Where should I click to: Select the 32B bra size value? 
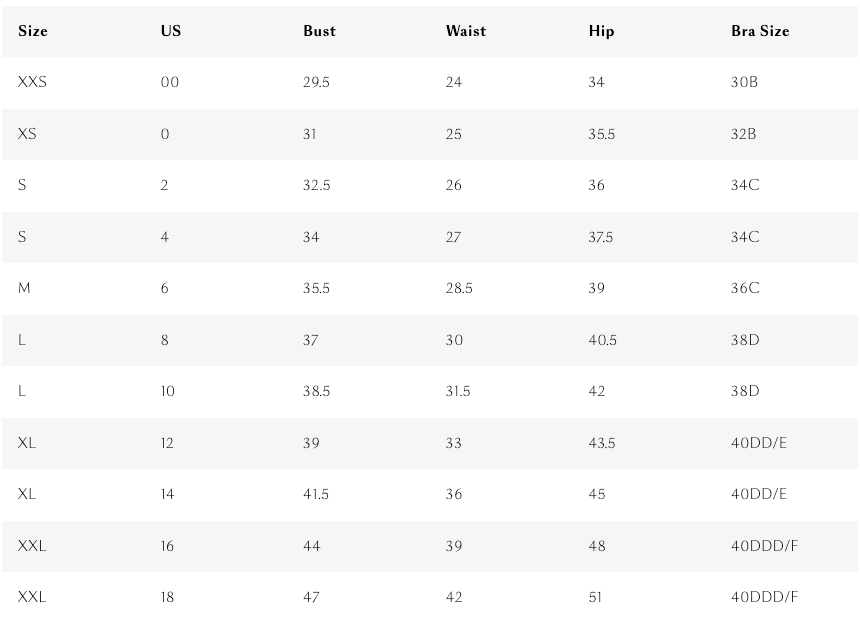point(744,134)
